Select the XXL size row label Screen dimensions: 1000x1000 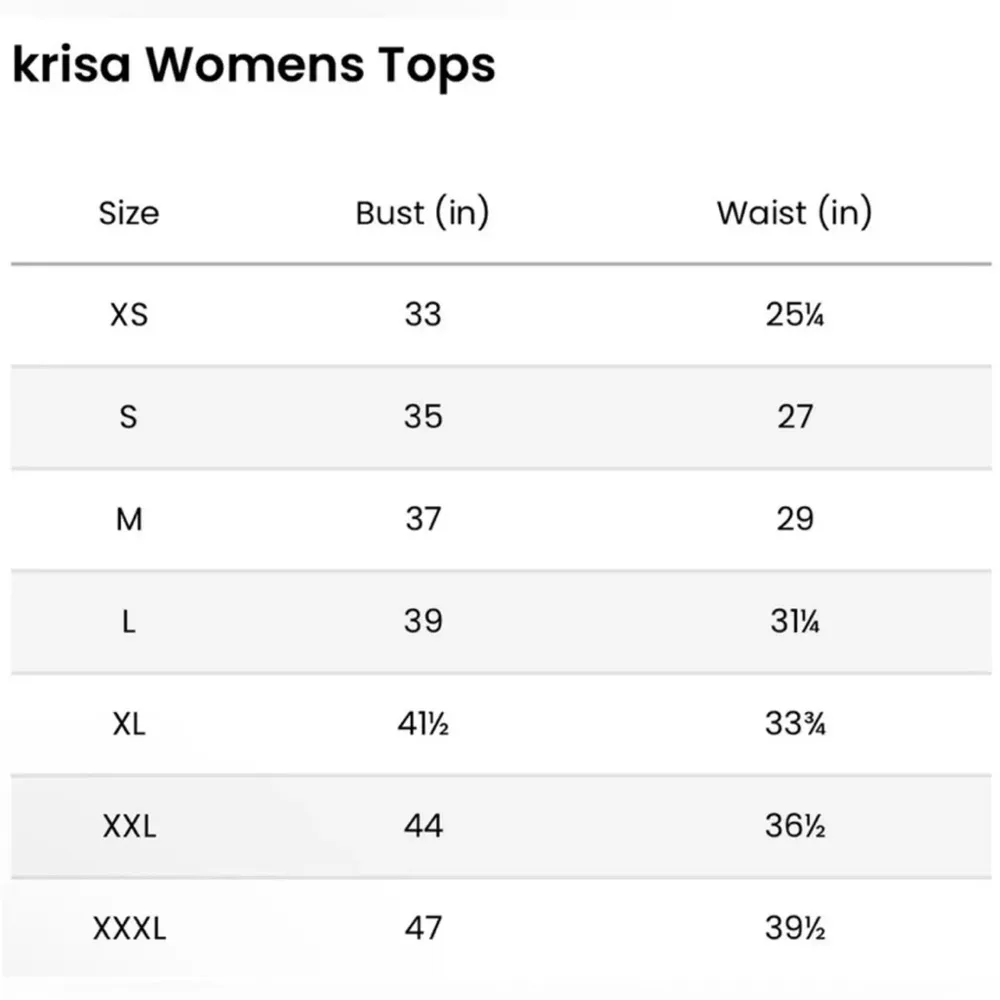(129, 827)
